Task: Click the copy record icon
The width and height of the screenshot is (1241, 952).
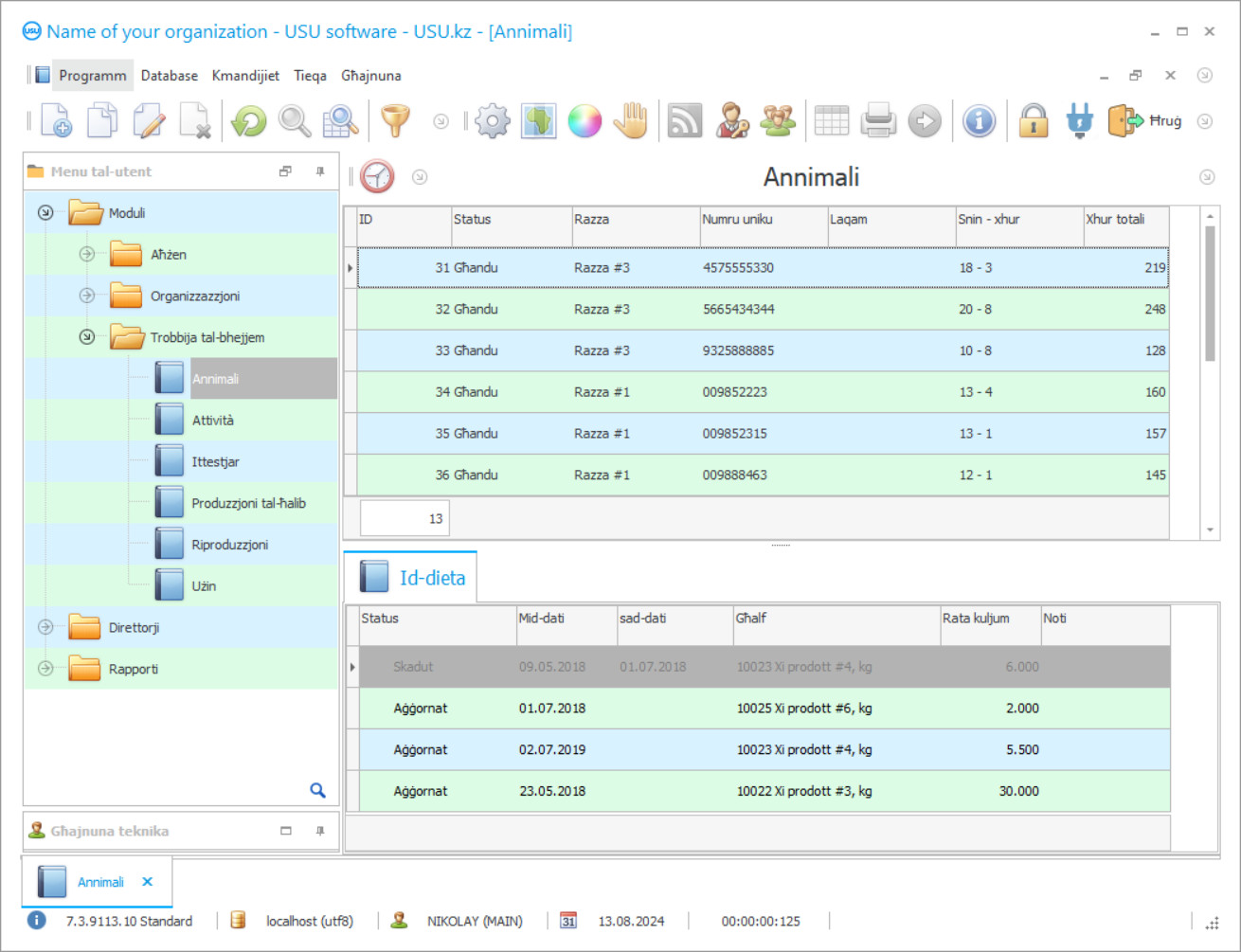Action: pos(102,121)
